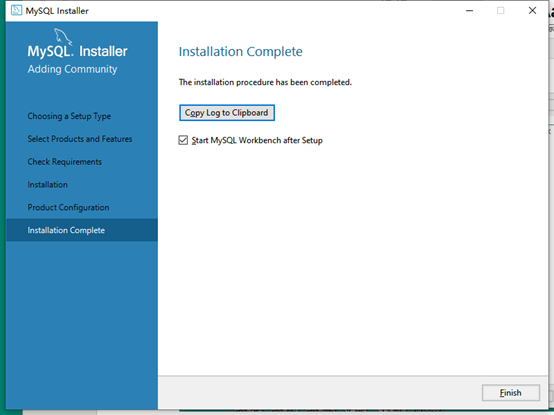Click the Installation Complete heading
The width and height of the screenshot is (554, 415).
[241, 52]
